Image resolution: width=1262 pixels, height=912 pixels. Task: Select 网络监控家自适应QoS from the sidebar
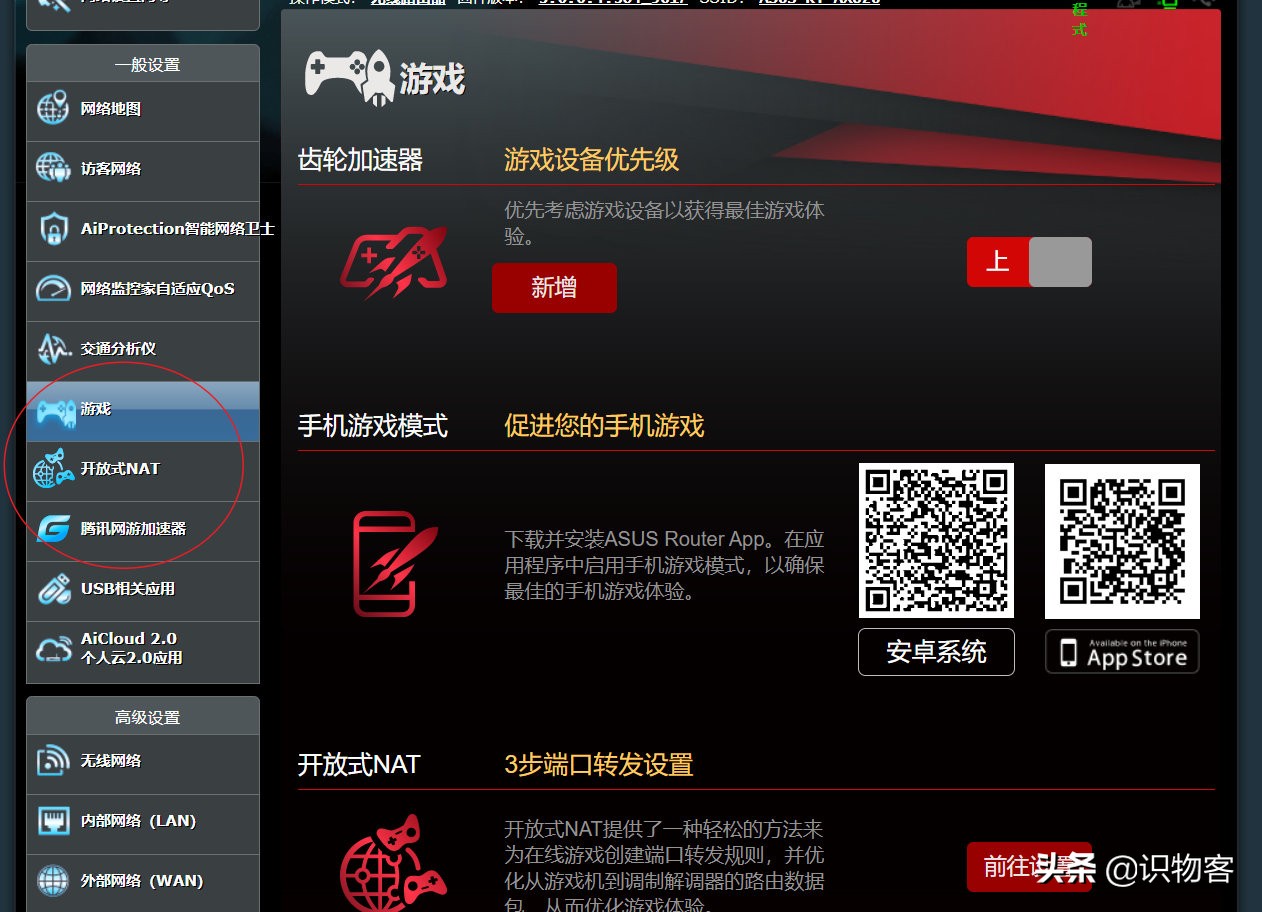(x=143, y=290)
